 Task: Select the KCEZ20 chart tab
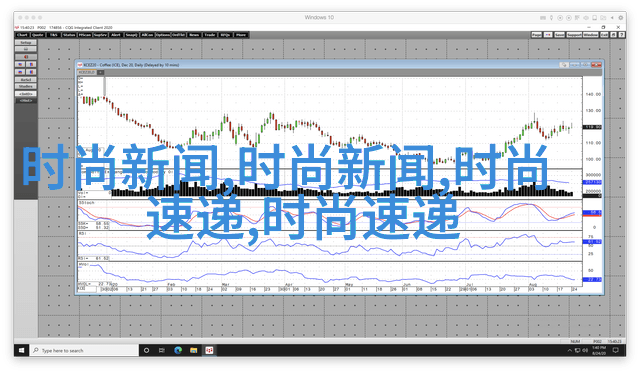click(x=87, y=72)
